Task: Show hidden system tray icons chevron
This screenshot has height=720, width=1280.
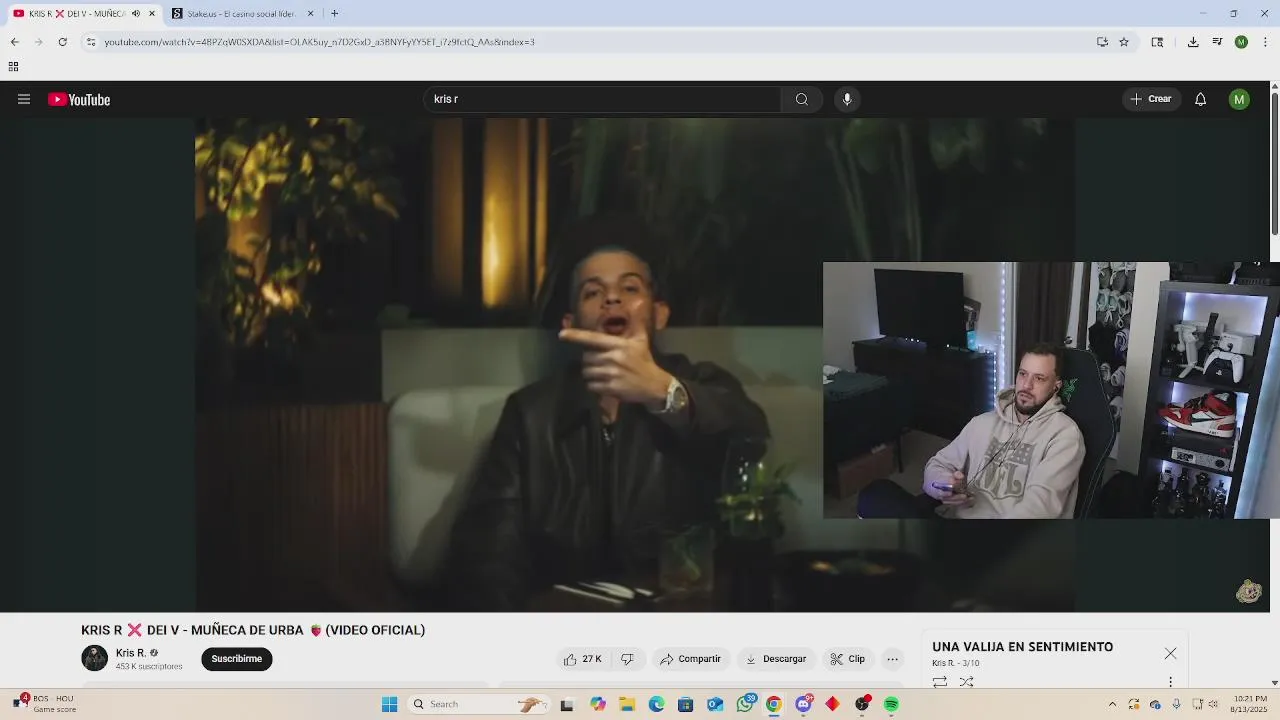Action: [1112, 704]
